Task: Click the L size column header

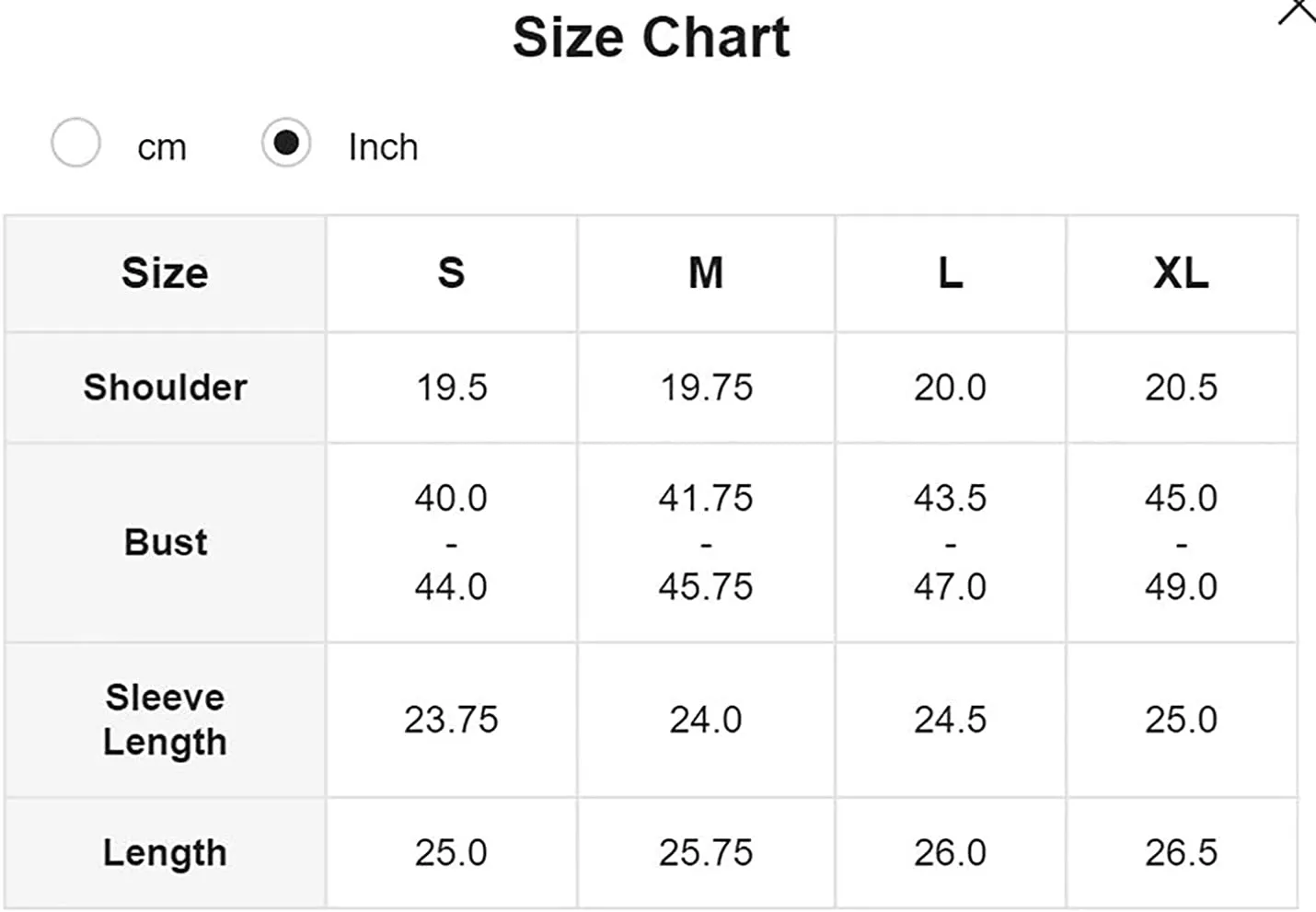Action: pyautogui.click(x=951, y=273)
